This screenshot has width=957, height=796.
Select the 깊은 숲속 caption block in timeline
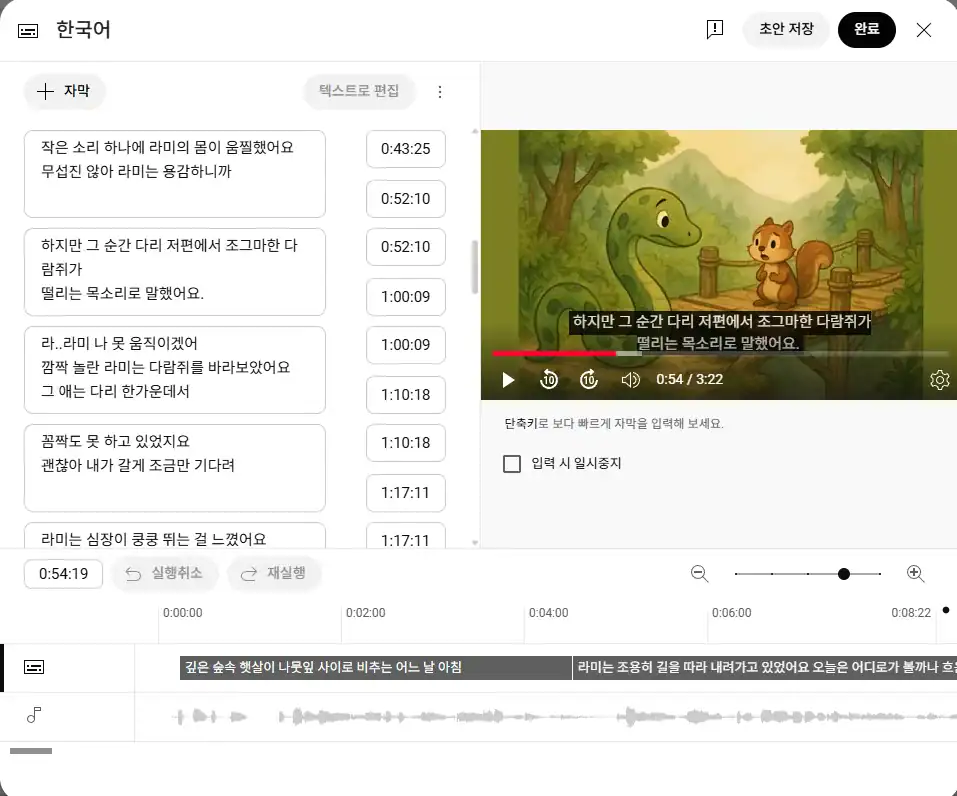375,668
